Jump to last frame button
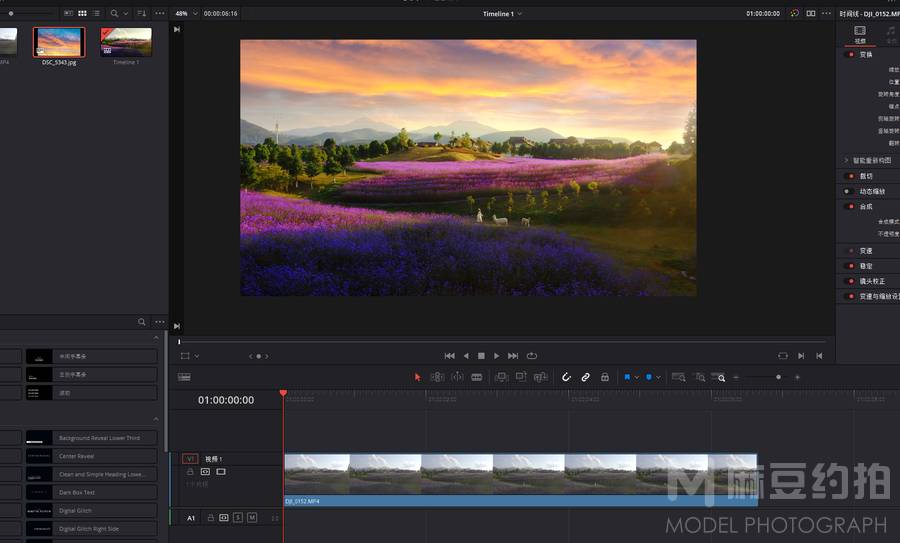The height and width of the screenshot is (543, 900). (513, 356)
